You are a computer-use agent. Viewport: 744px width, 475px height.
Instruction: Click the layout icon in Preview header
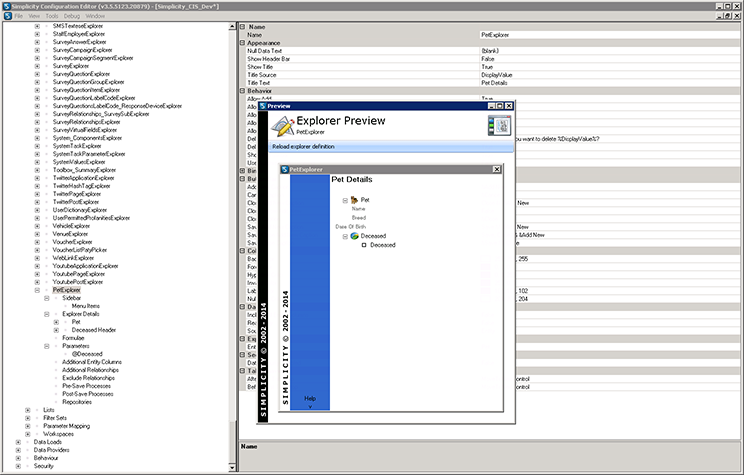pyautogui.click(x=499, y=126)
